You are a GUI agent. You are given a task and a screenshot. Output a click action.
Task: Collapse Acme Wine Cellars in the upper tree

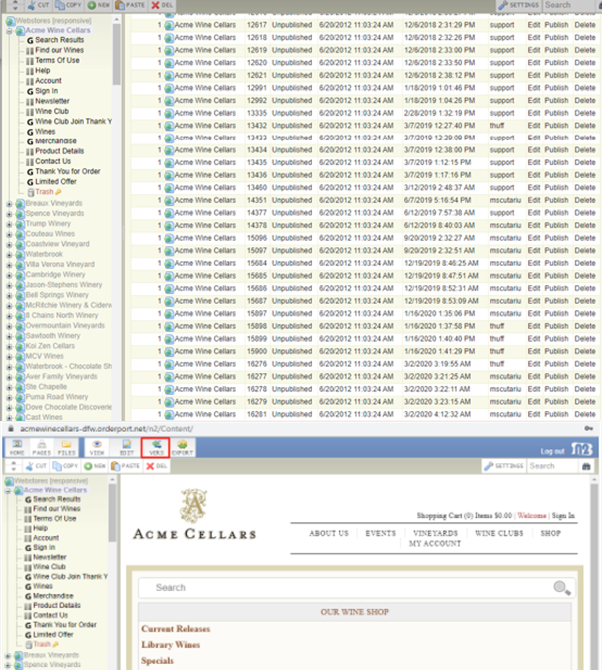point(9,31)
